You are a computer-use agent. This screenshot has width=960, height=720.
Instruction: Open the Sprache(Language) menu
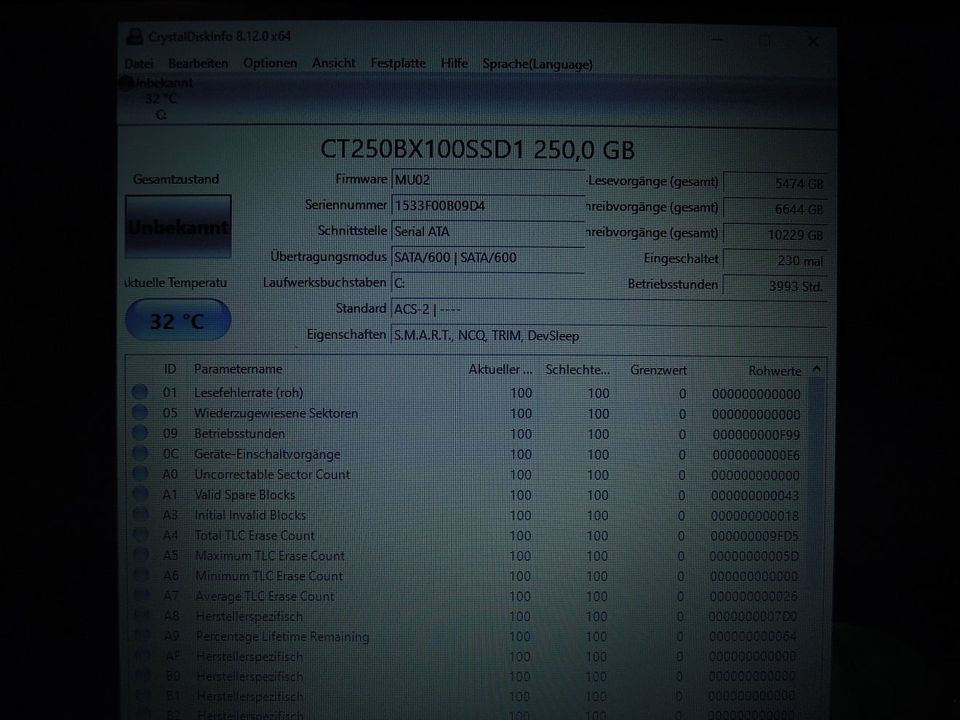coord(538,64)
